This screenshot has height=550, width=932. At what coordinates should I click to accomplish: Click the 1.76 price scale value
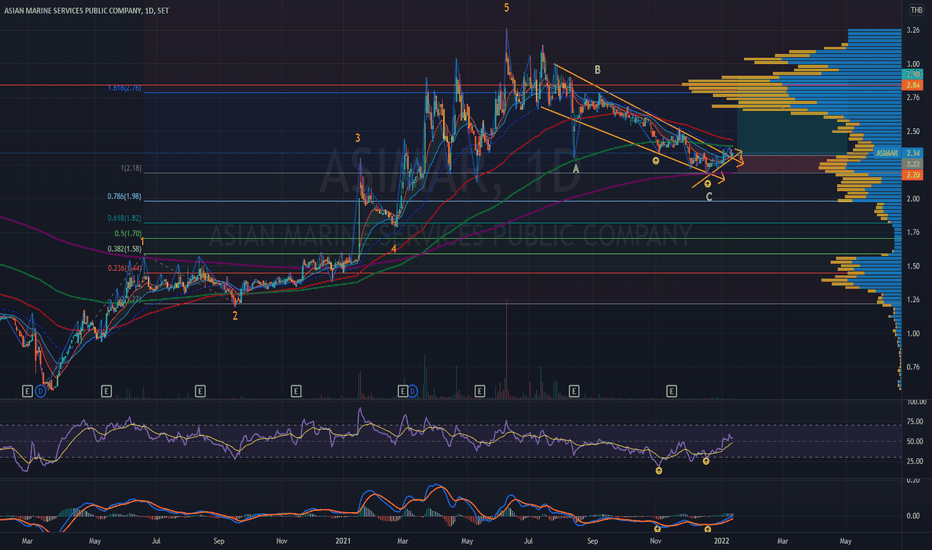[x=913, y=232]
